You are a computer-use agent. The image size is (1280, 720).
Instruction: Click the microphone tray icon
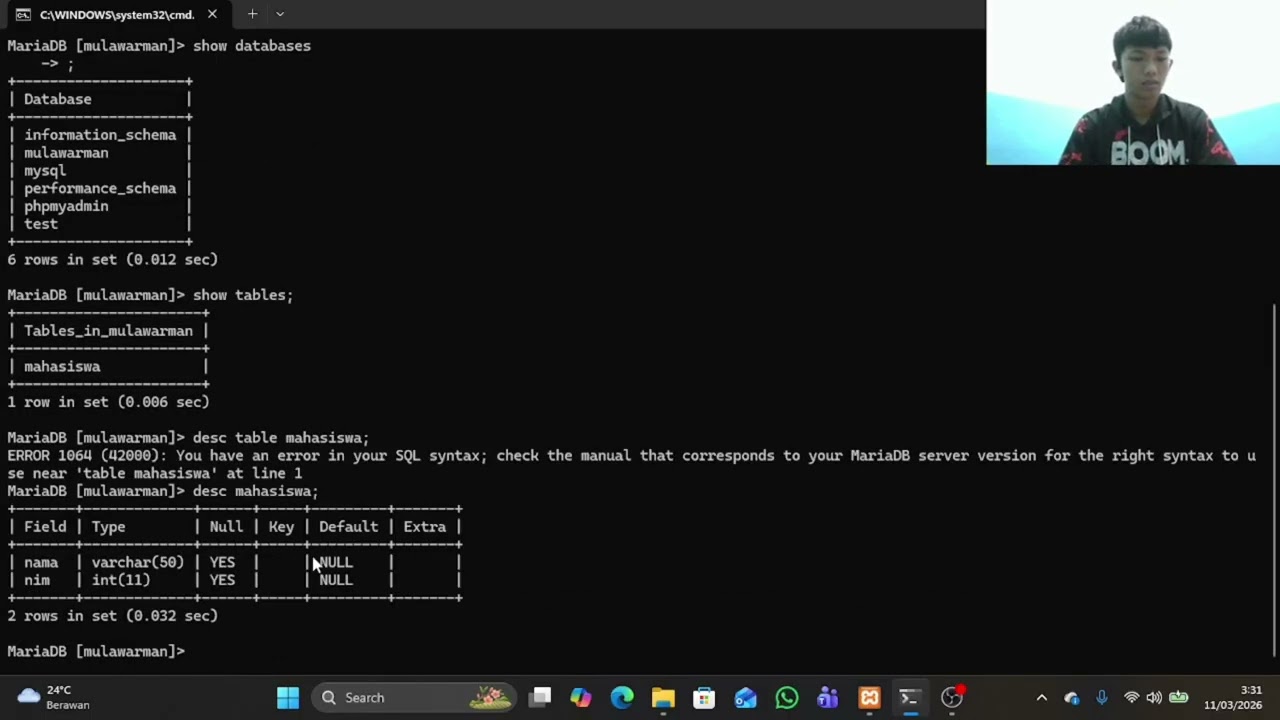pos(1101,698)
